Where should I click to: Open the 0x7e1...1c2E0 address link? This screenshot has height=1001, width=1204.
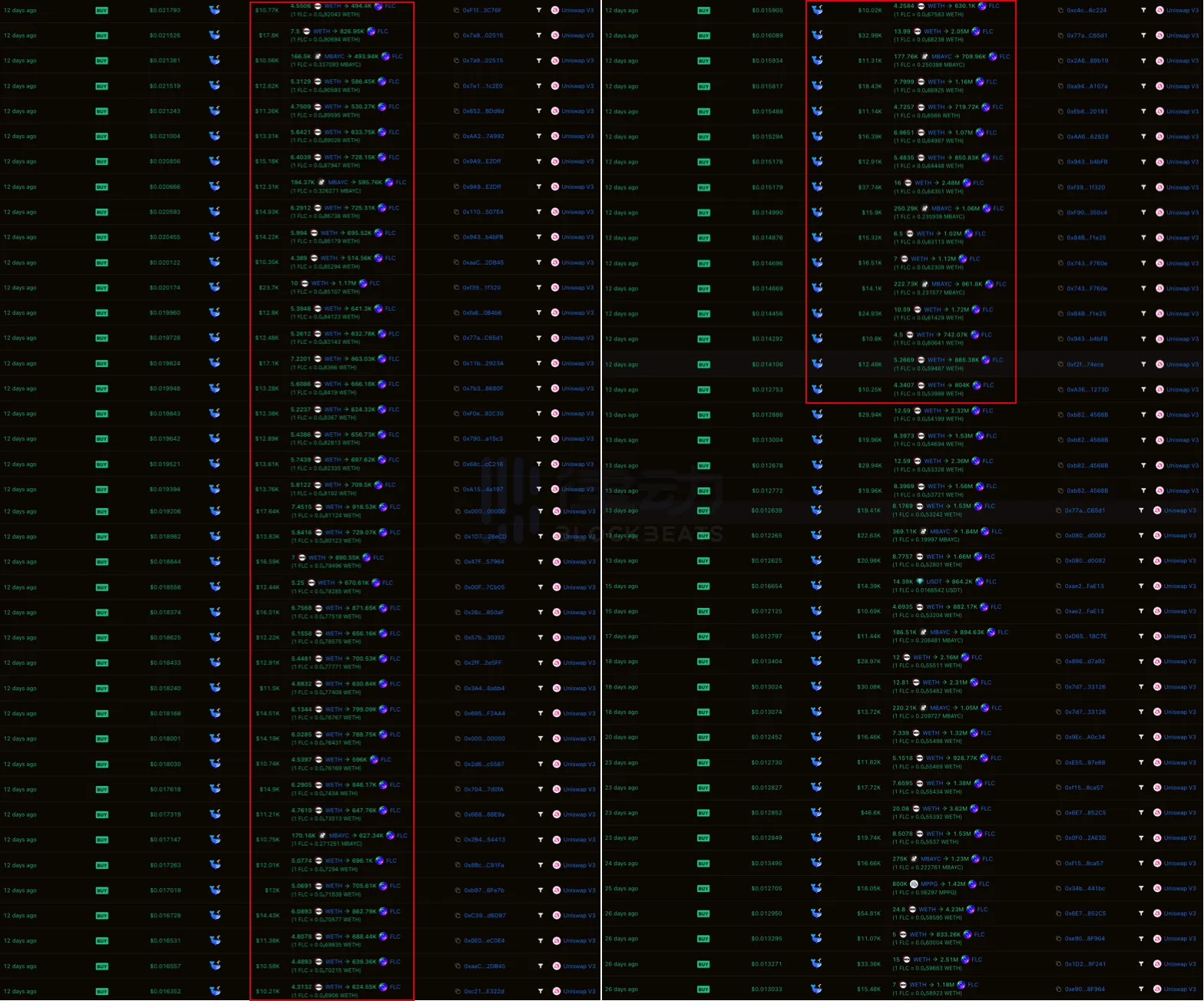click(x=482, y=86)
